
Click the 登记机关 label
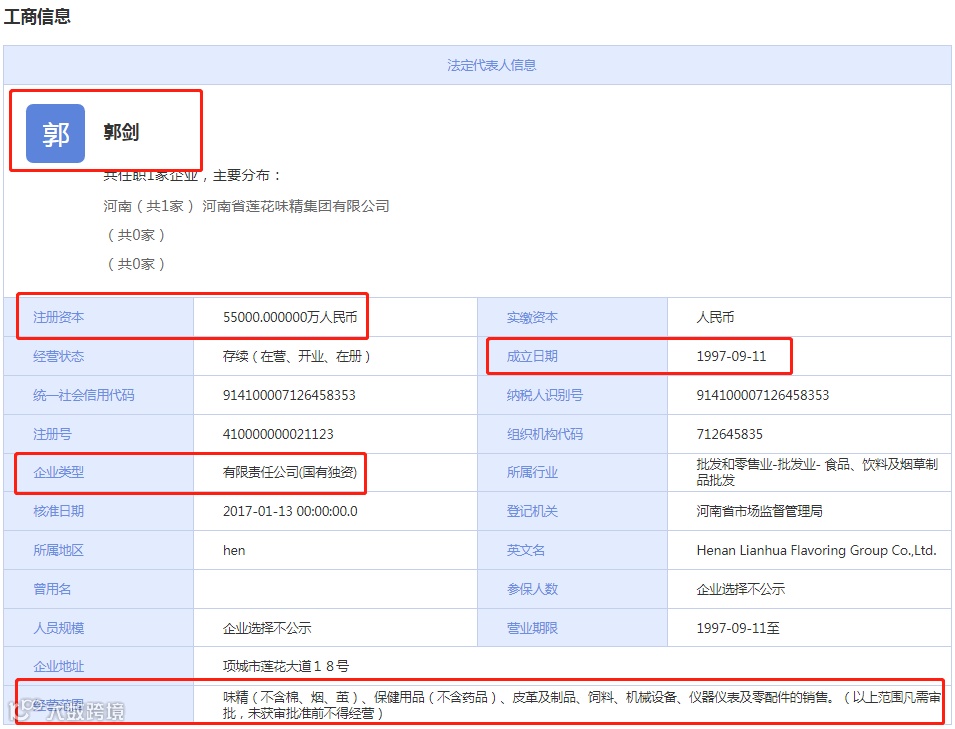[532, 511]
